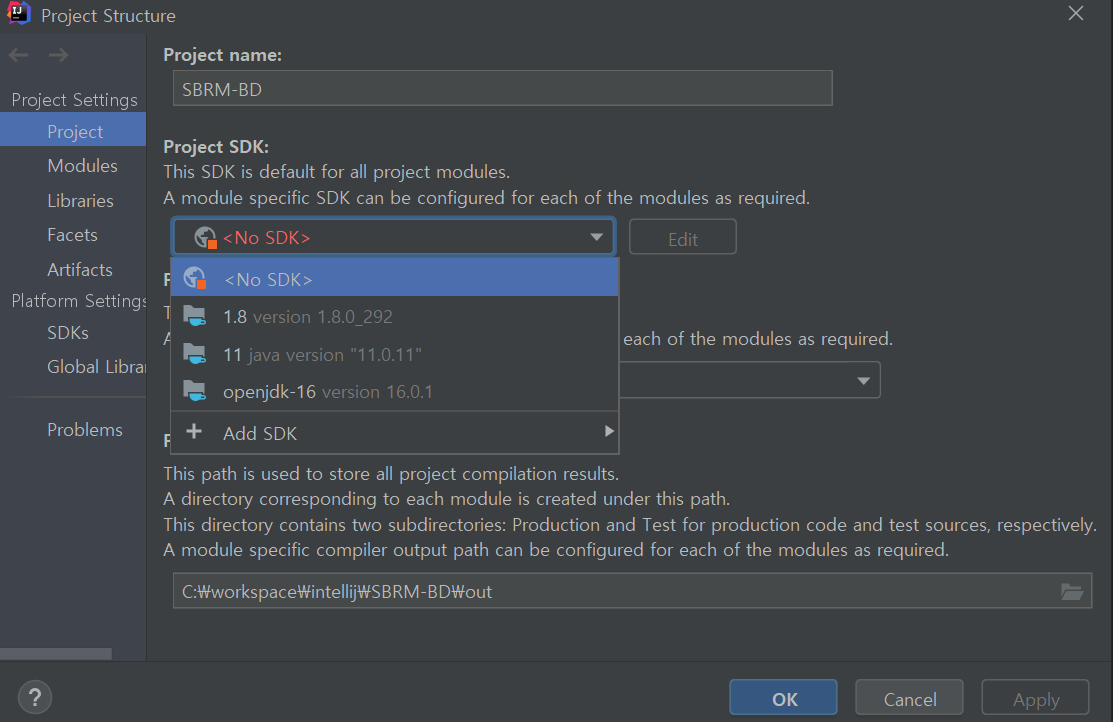Viewport: 1113px width, 722px height.
Task: Open Facets settings
Action: pyautogui.click(x=72, y=235)
